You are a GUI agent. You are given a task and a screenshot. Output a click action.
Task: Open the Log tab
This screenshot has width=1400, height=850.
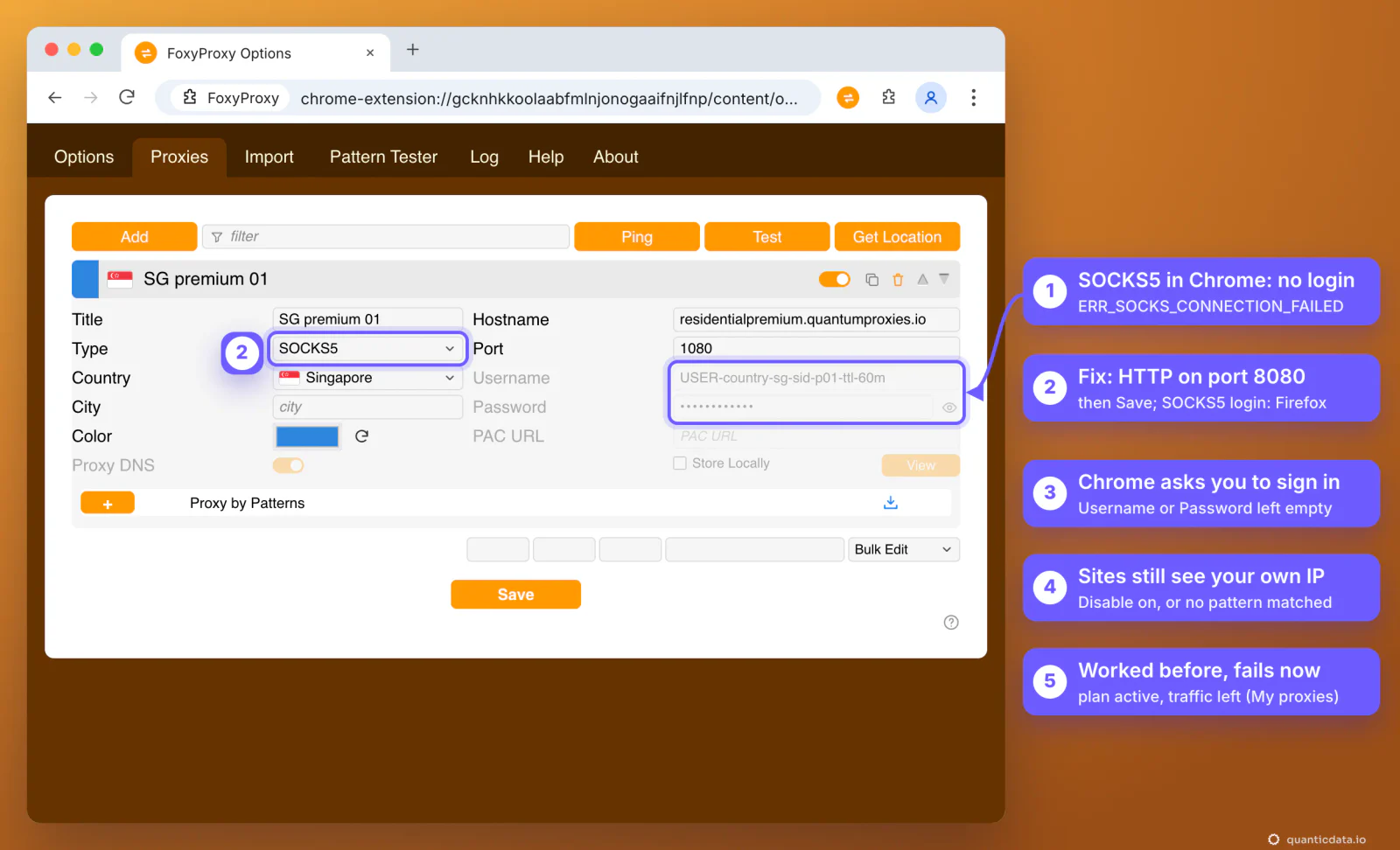[484, 157]
